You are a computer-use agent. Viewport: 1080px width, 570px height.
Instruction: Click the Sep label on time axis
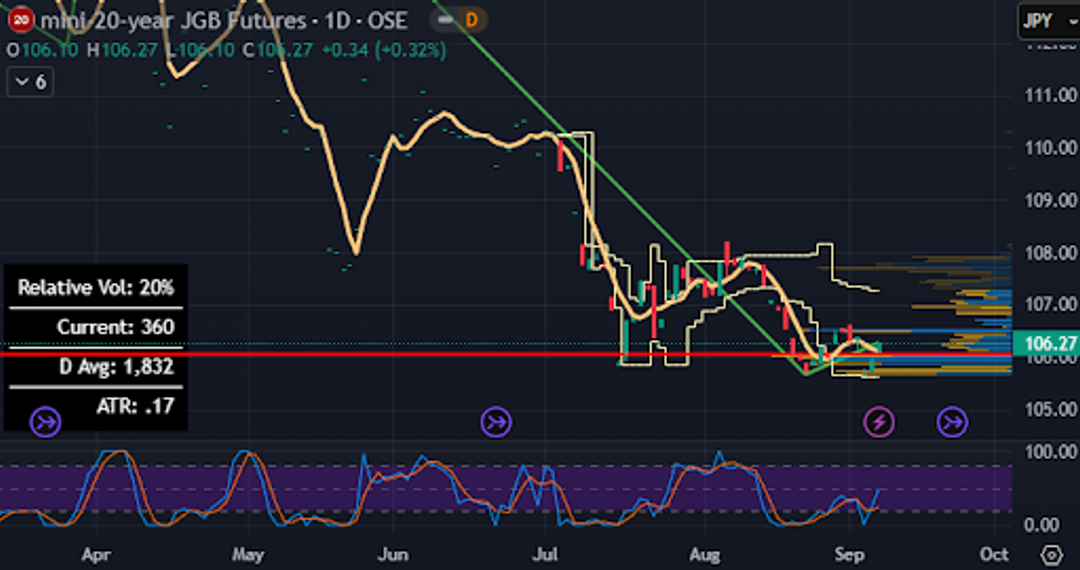(x=849, y=554)
